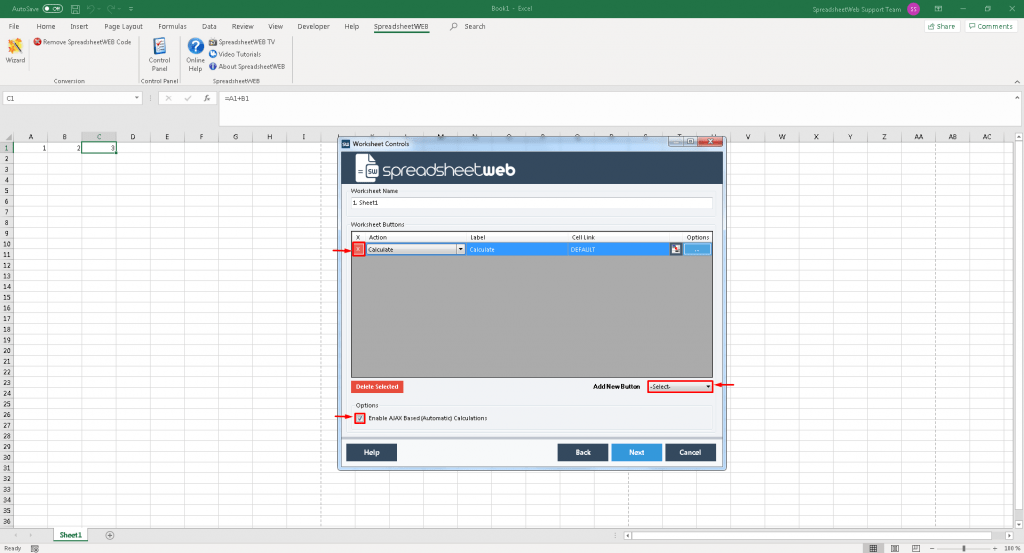
Task: Switch to the SpreadsheetWEB tab
Action: tap(401, 27)
